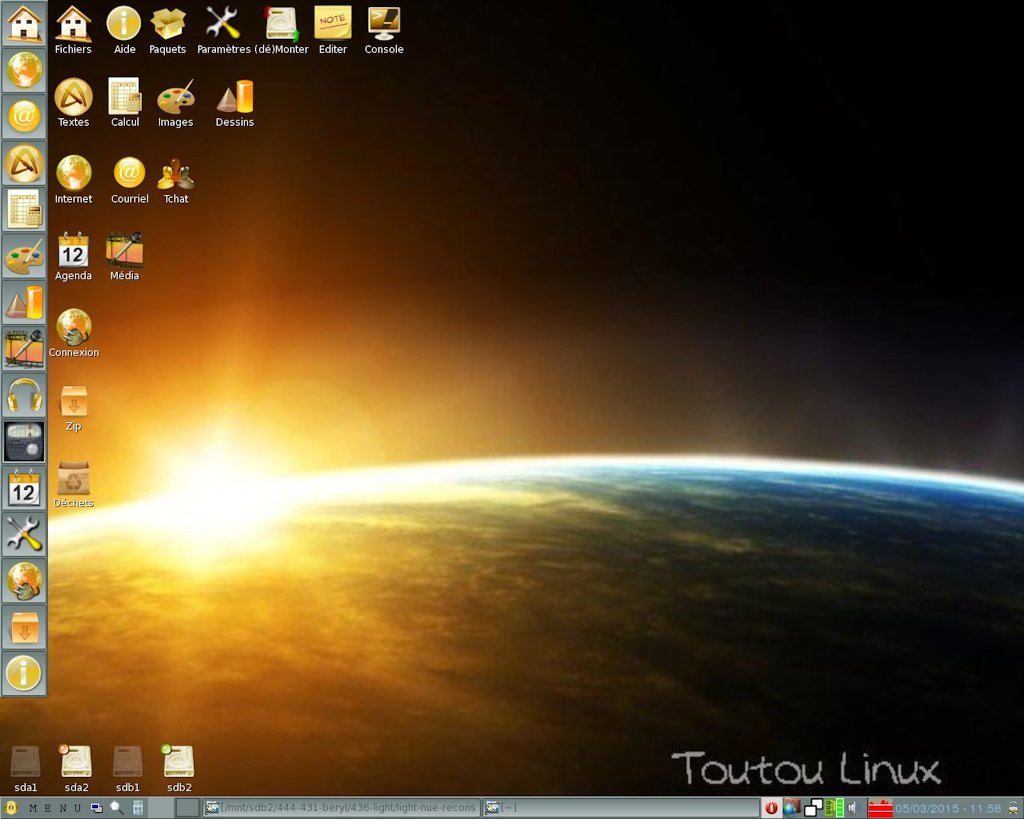
Task: Select the sdb1 drive icon
Action: 128,769
